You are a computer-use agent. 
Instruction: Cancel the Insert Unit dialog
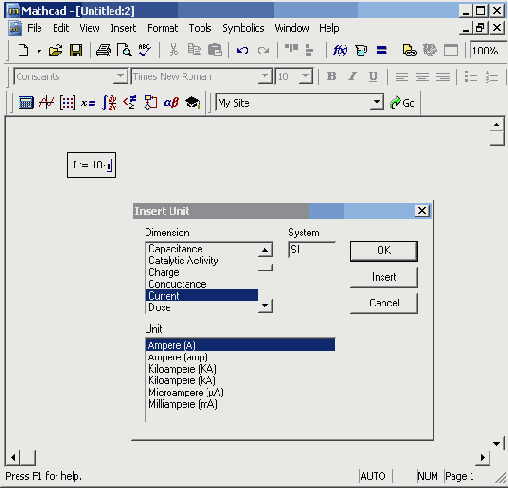384,303
